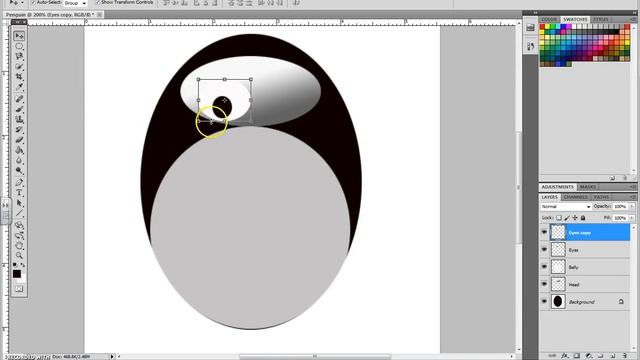Screen dimensions: 640x360
Task: Open the Opacity slider arrow
Action: pos(632,207)
